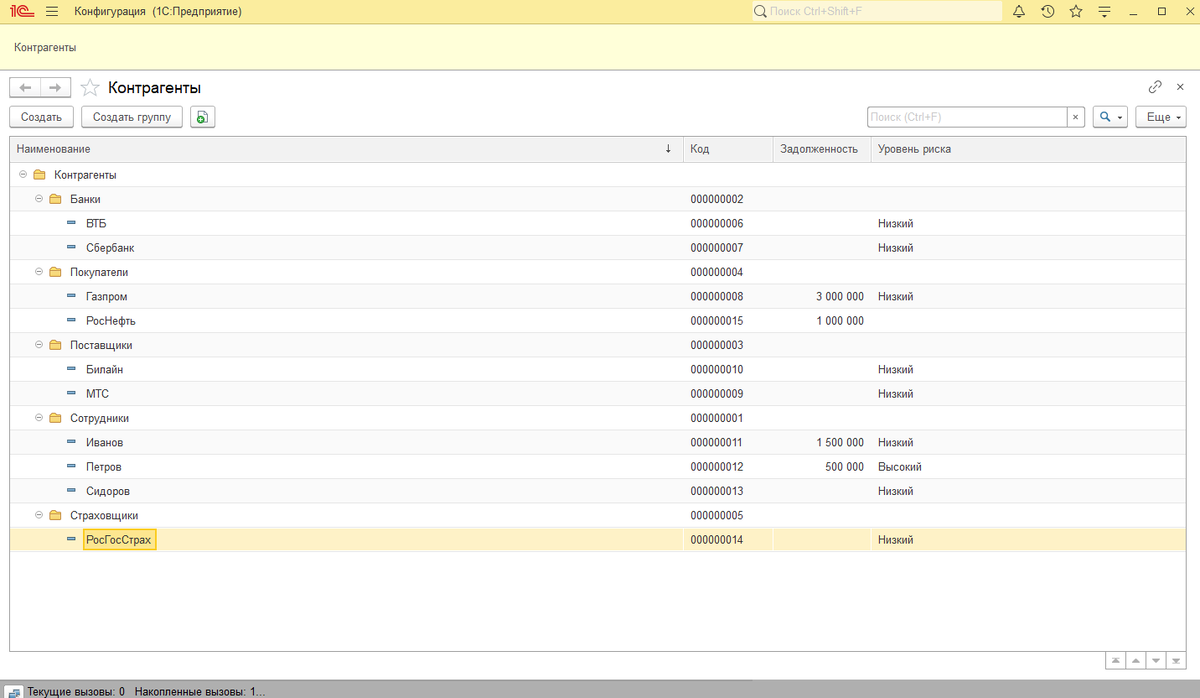Select the Сотрудники folder row

point(599,418)
